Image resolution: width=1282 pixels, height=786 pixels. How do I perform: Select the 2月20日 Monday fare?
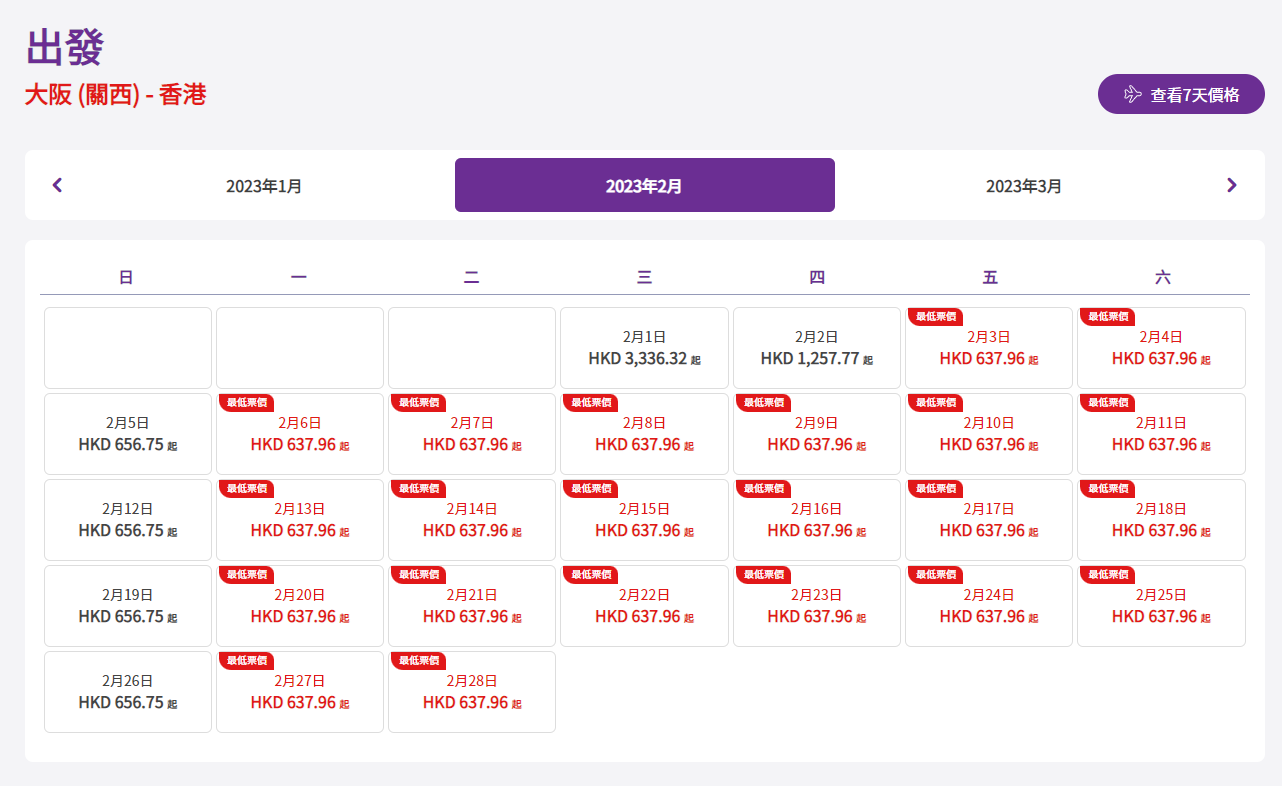point(300,606)
